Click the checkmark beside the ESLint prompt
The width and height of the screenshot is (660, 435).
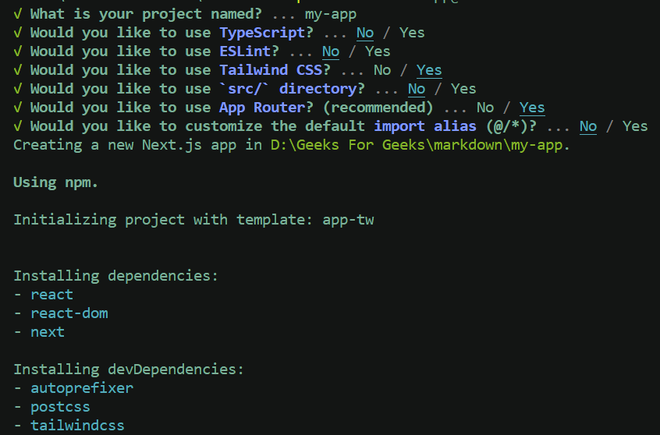point(18,51)
